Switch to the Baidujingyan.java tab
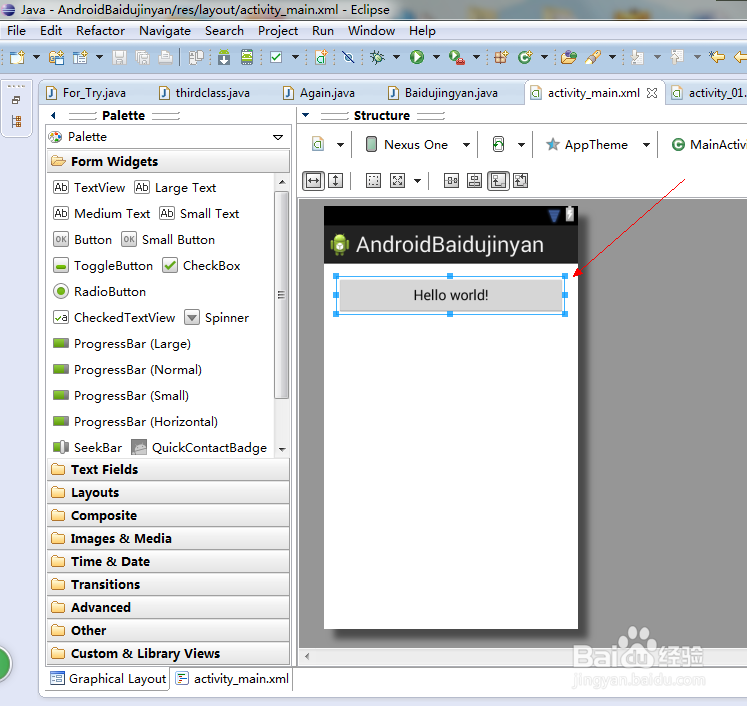This screenshot has width=747, height=706. (x=443, y=93)
